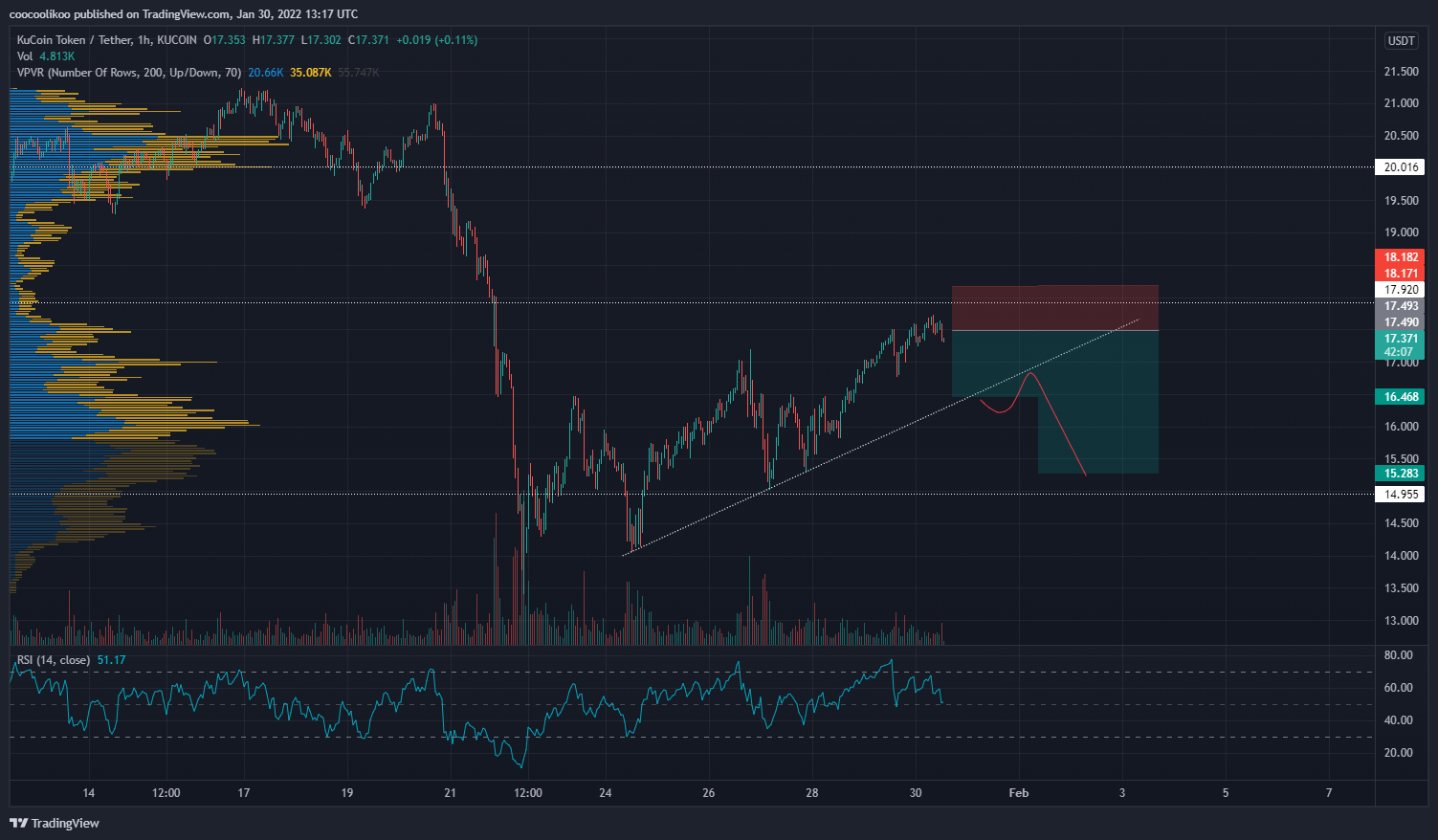
Task: Click the RSI (14, close) legend
Action: point(54,660)
